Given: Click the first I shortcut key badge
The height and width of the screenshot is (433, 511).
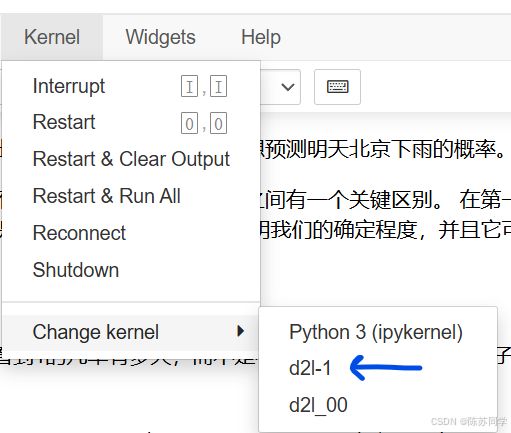Looking at the screenshot, I should (x=189, y=86).
